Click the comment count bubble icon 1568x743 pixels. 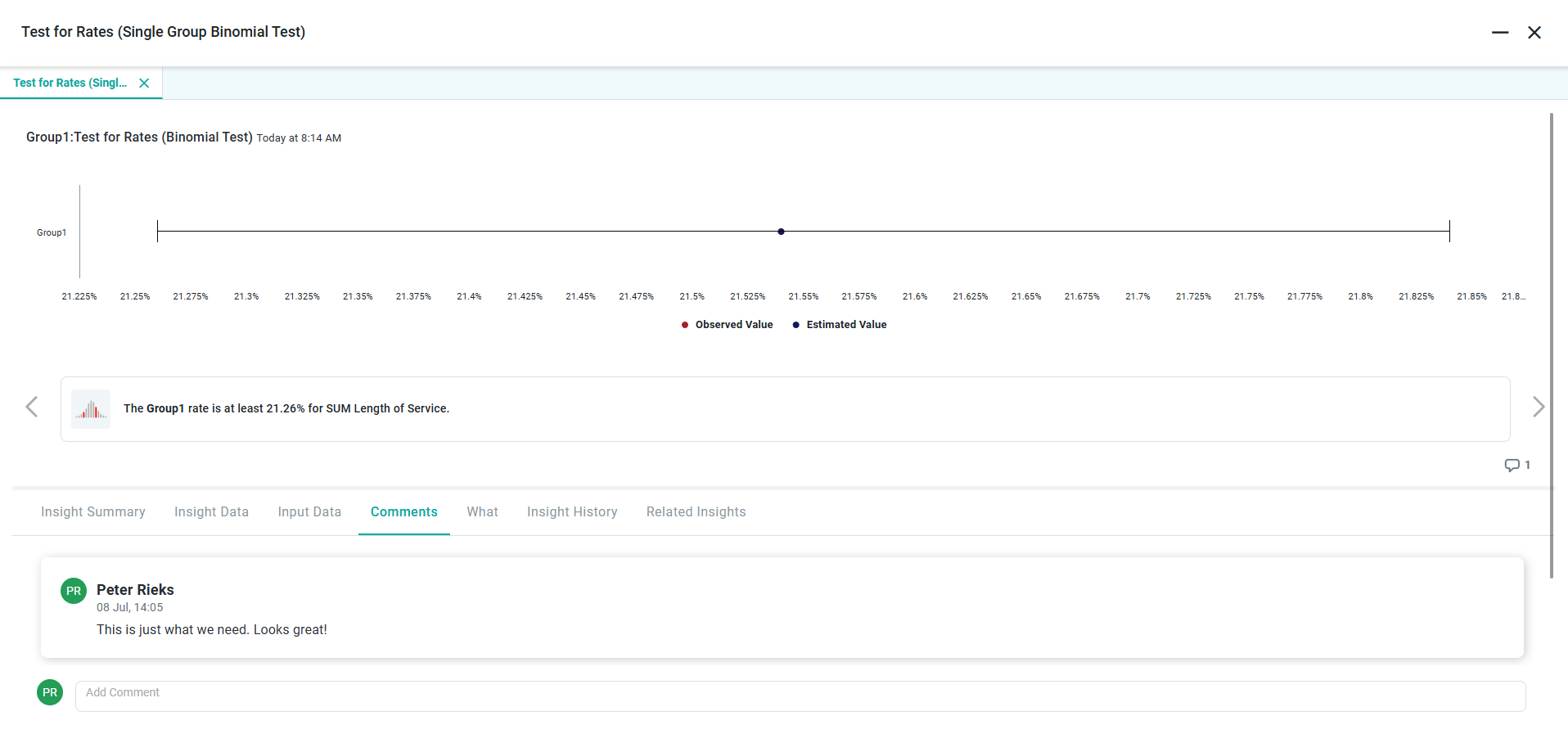point(1512,465)
